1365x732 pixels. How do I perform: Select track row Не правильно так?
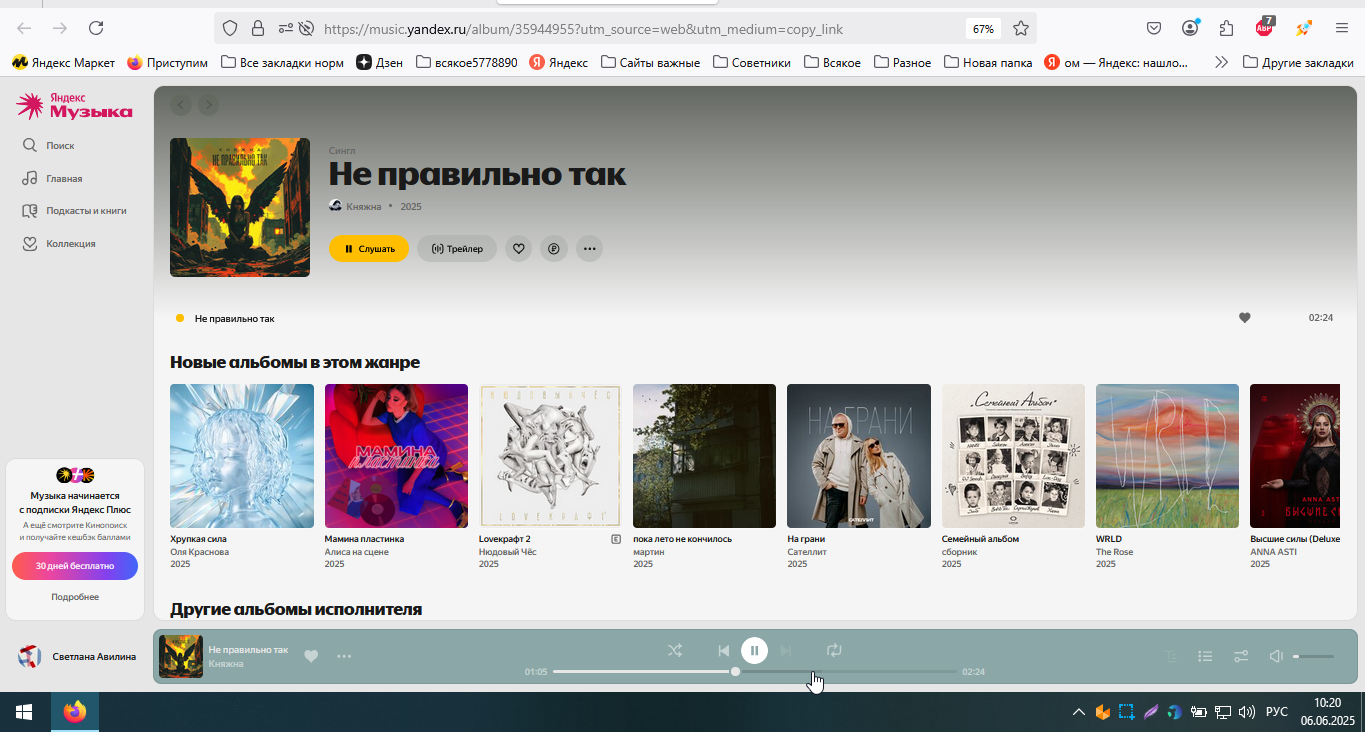coord(755,318)
